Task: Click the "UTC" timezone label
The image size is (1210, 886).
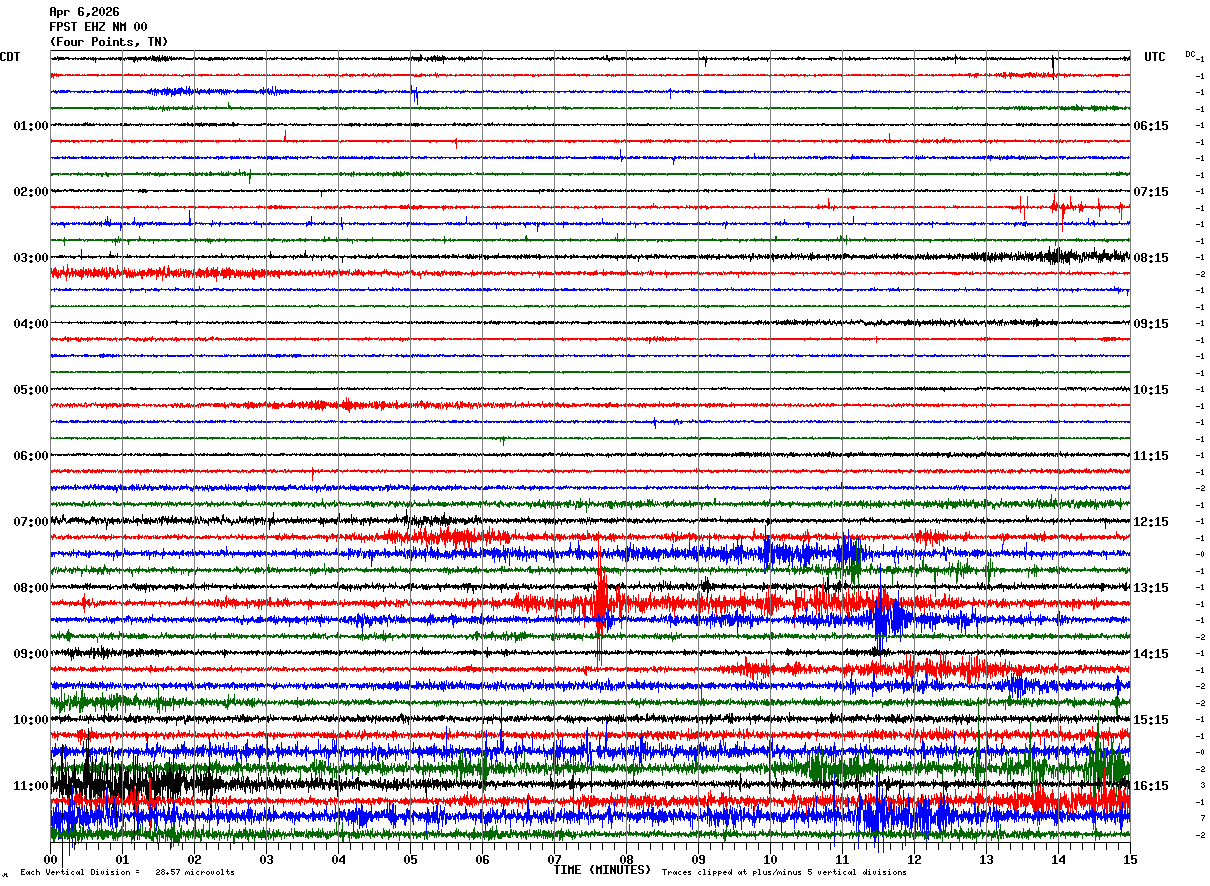Action: [x=1155, y=57]
